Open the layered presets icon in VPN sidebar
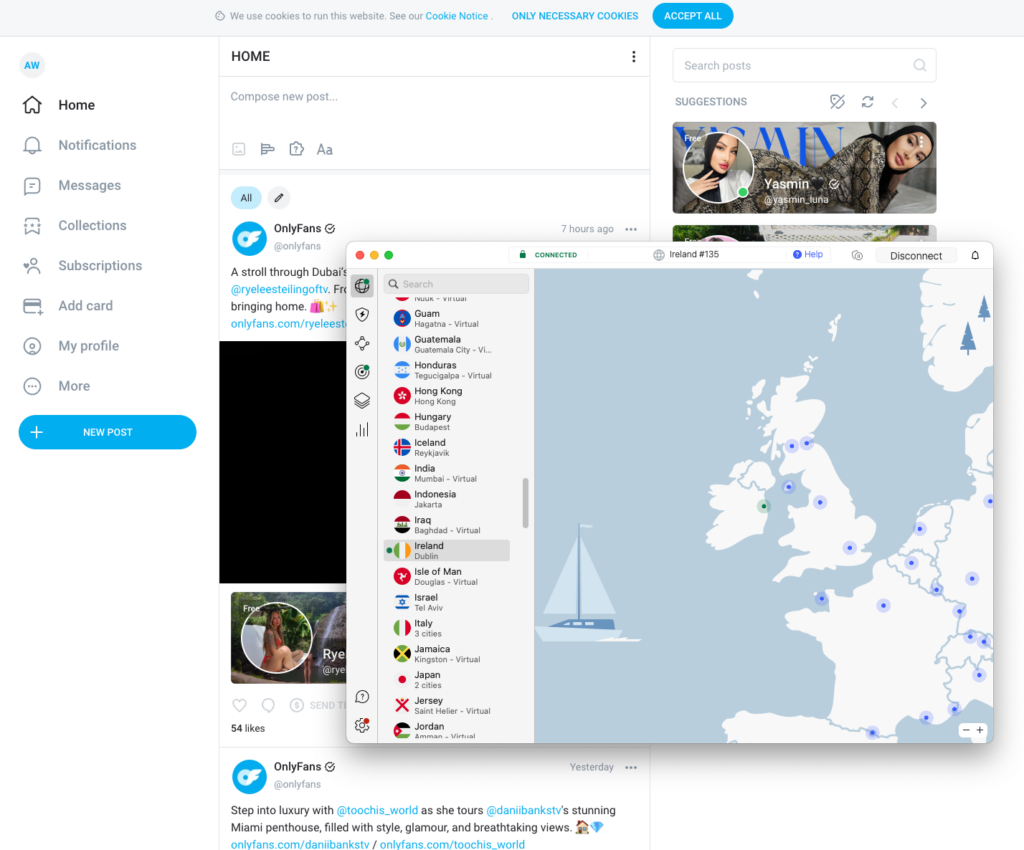This screenshot has height=850, width=1024. coord(362,401)
